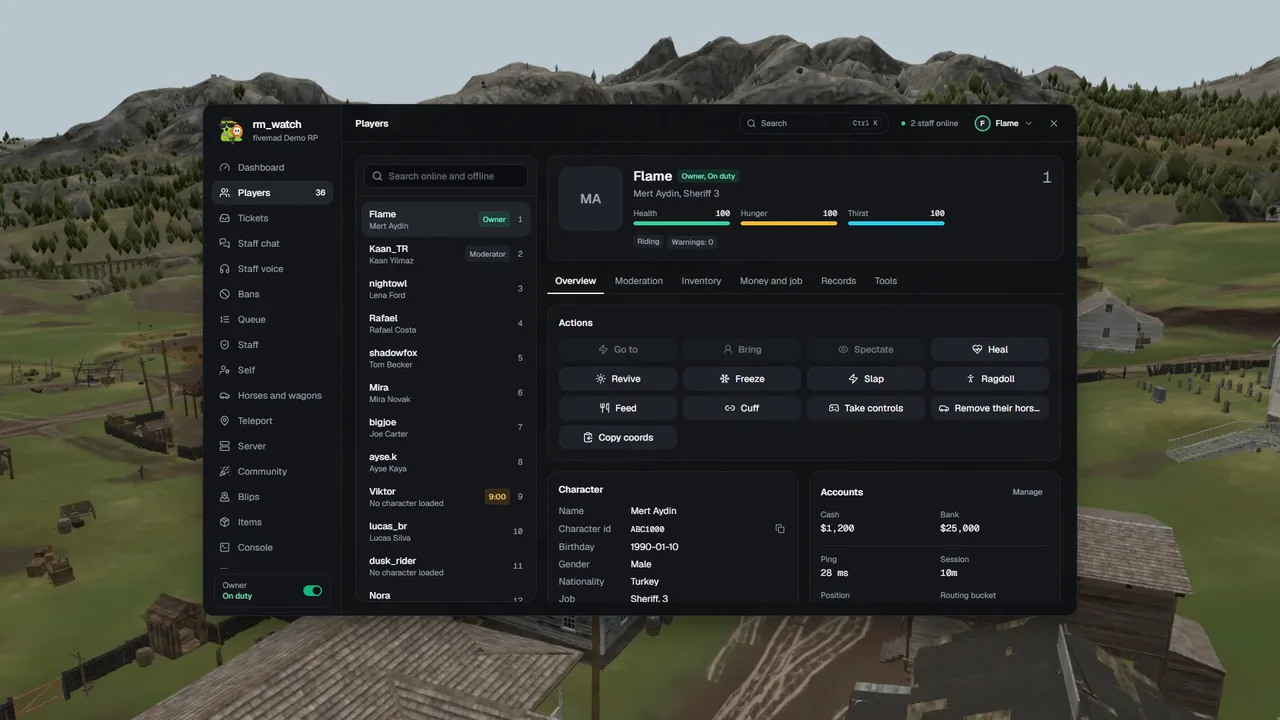Click the Heal action button

pyautogui.click(x=990, y=349)
